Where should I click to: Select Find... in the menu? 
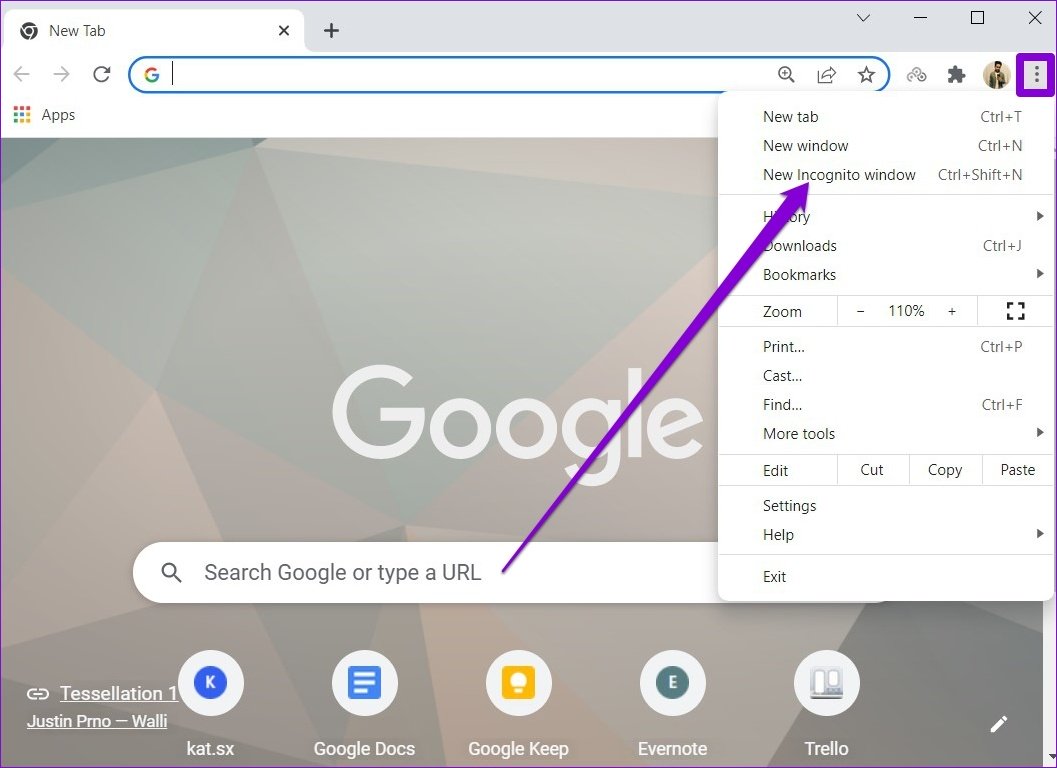[x=886, y=405]
